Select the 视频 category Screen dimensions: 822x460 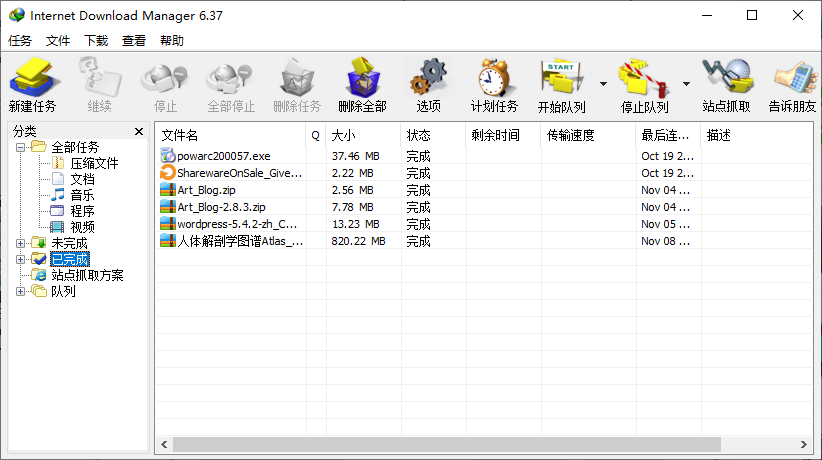(x=82, y=227)
